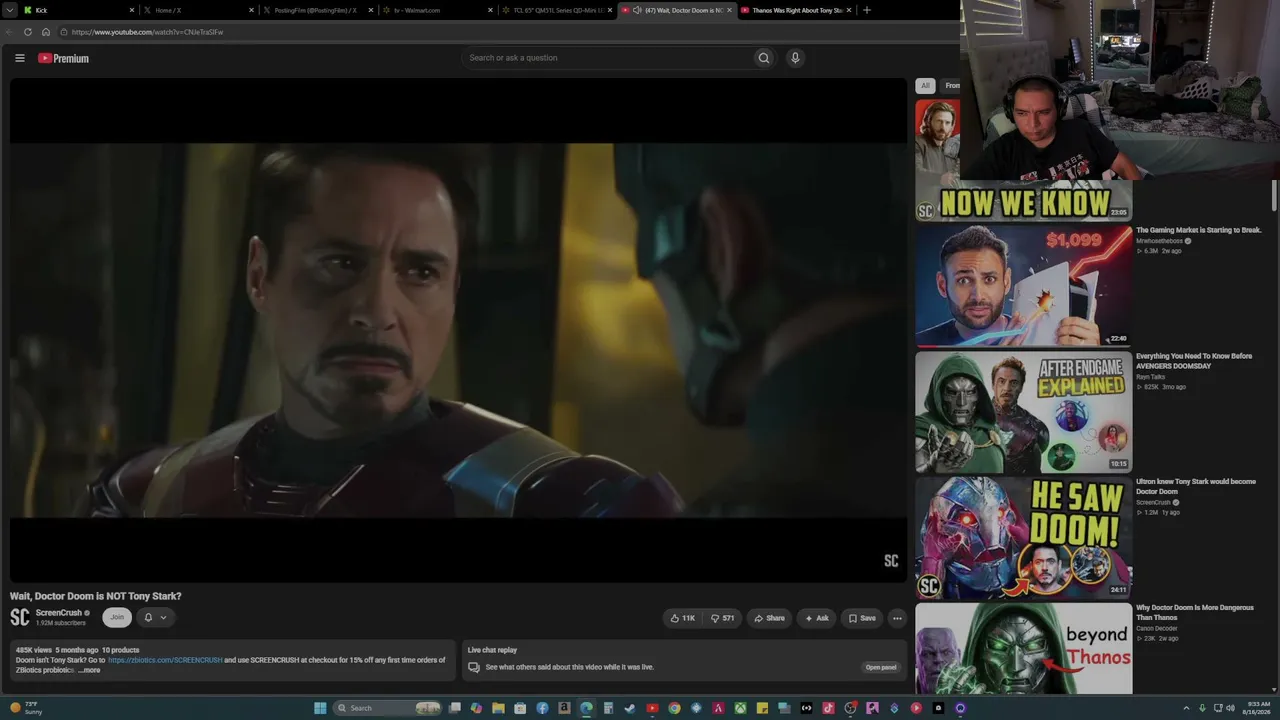This screenshot has height=720, width=1280.
Task: Open the live chat replay panel
Action: 881,667
